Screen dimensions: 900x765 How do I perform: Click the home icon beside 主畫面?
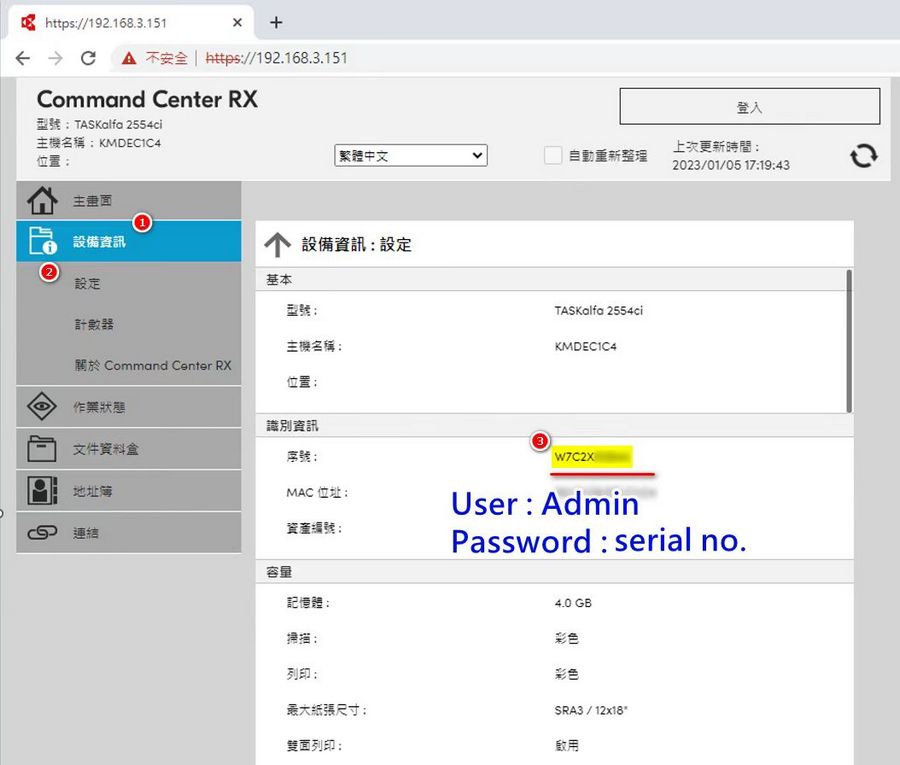pos(42,201)
